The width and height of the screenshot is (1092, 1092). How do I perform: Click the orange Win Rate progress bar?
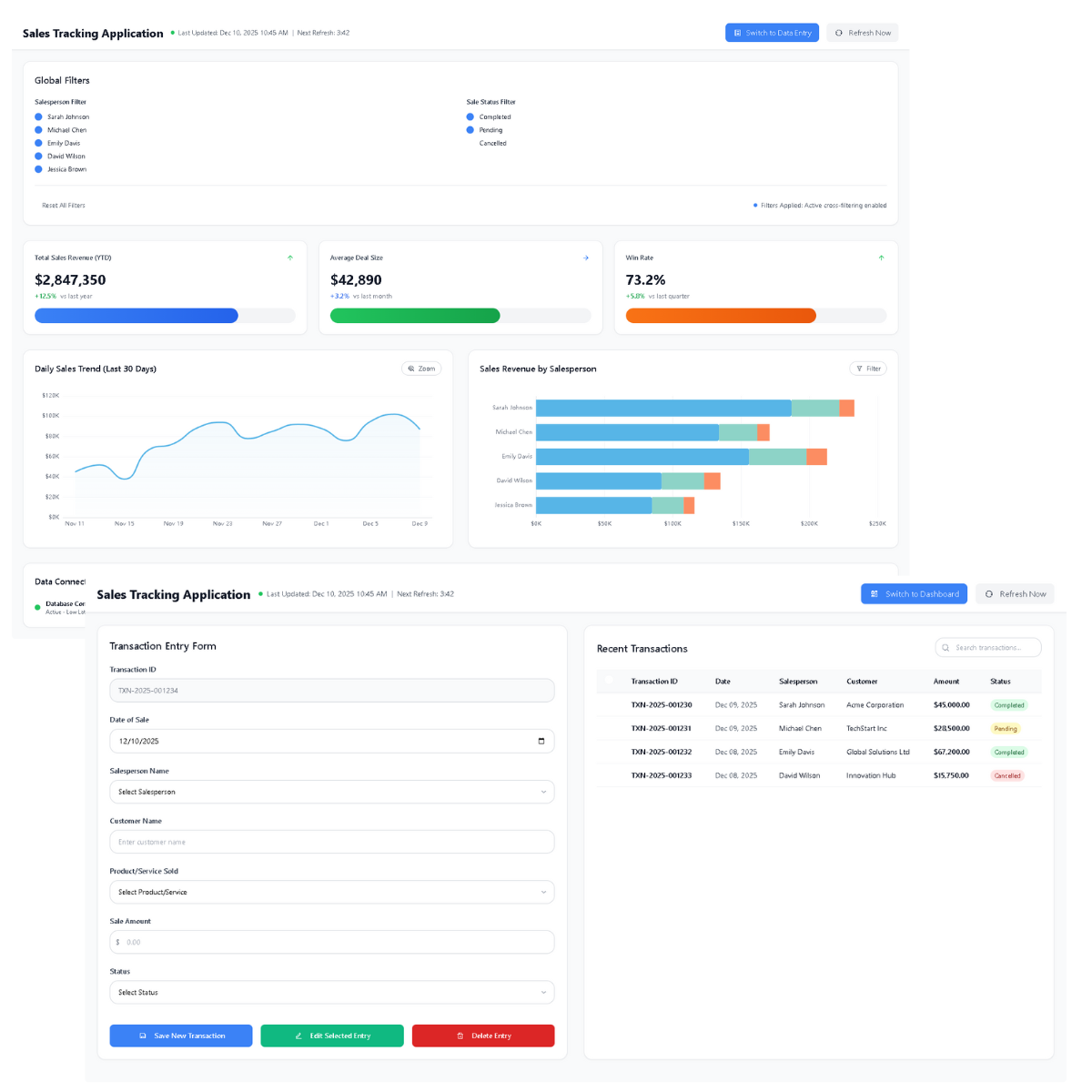(721, 316)
